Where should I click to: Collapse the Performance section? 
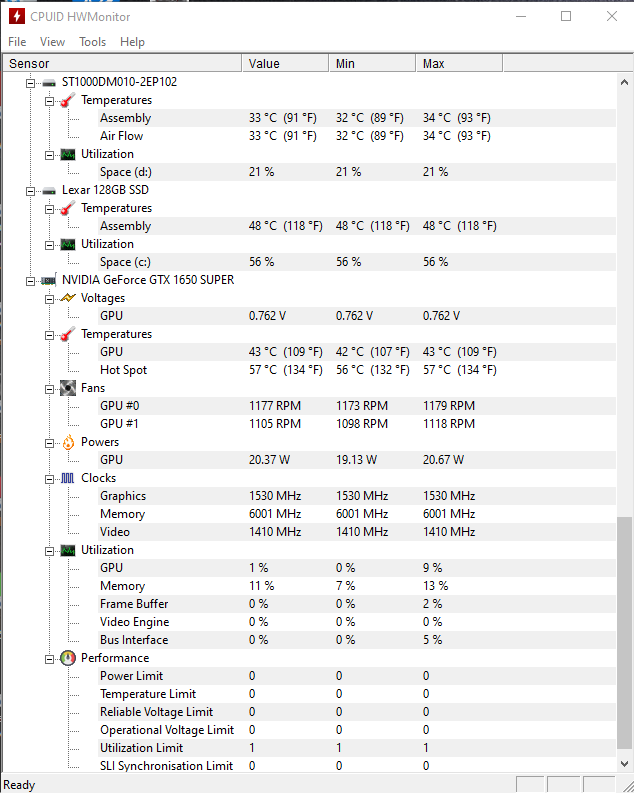click(x=50, y=659)
